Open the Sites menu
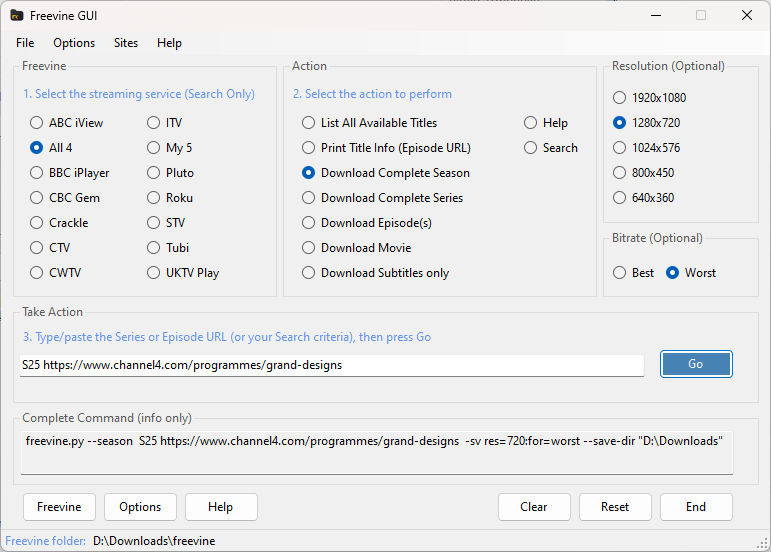 (x=126, y=43)
